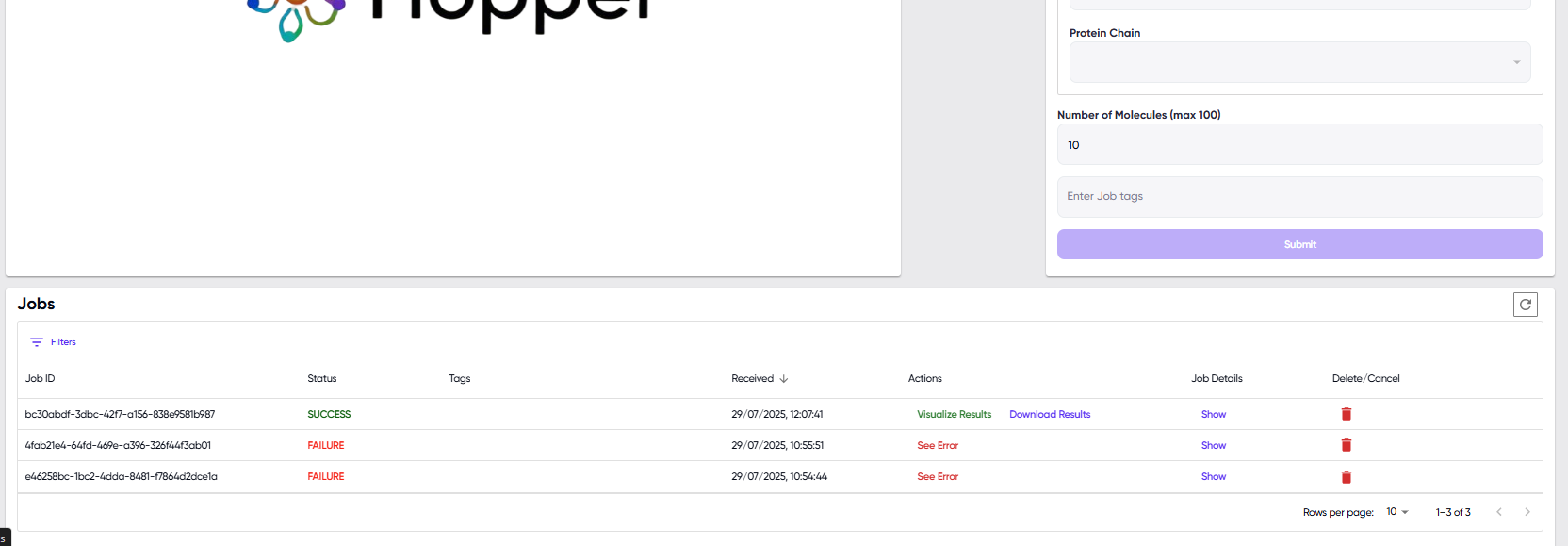The image size is (1568, 546).
Task: Sort by Job ID column header
Action: [40, 378]
